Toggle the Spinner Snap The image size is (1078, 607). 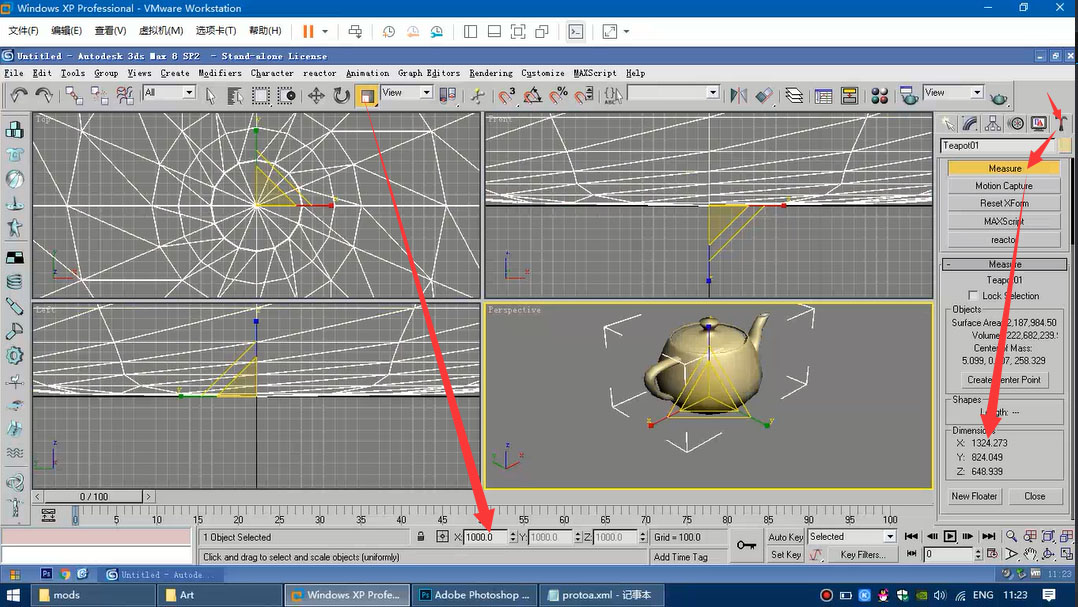pos(584,96)
